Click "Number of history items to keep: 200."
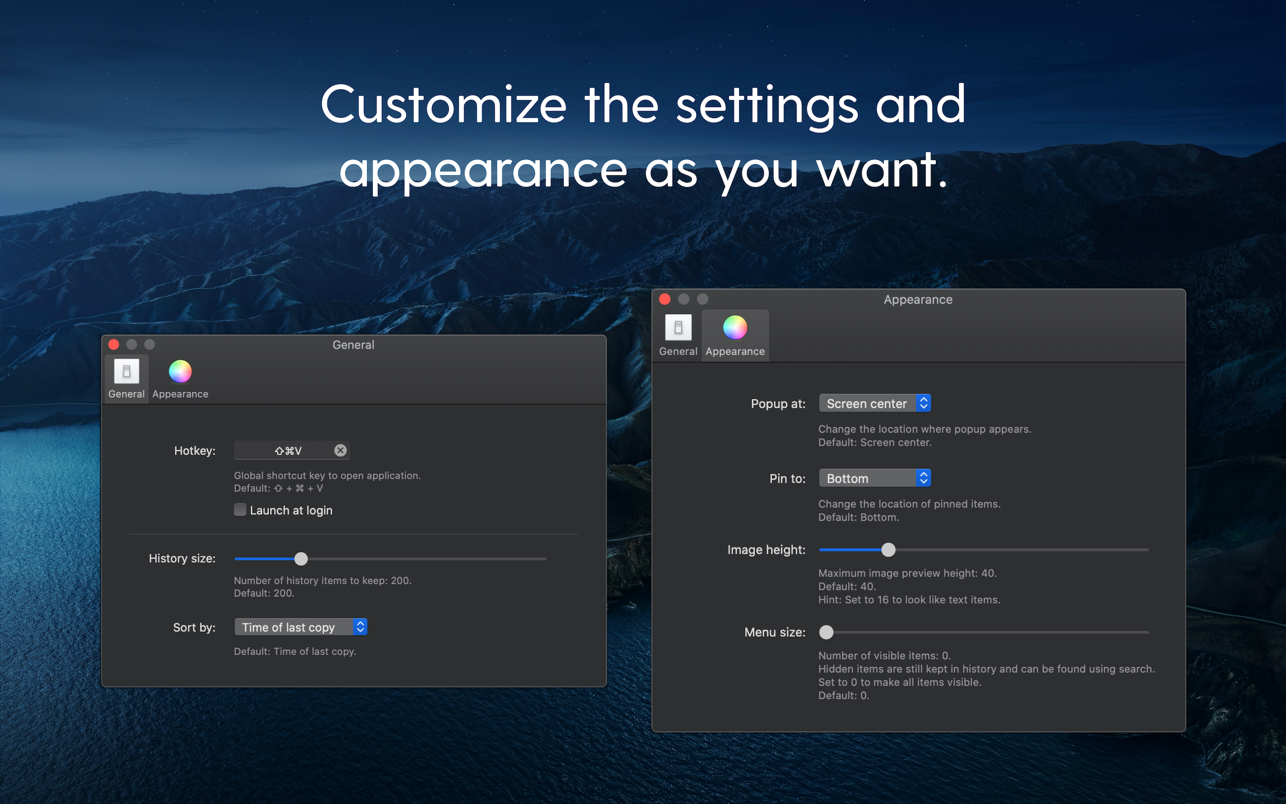 pos(322,581)
